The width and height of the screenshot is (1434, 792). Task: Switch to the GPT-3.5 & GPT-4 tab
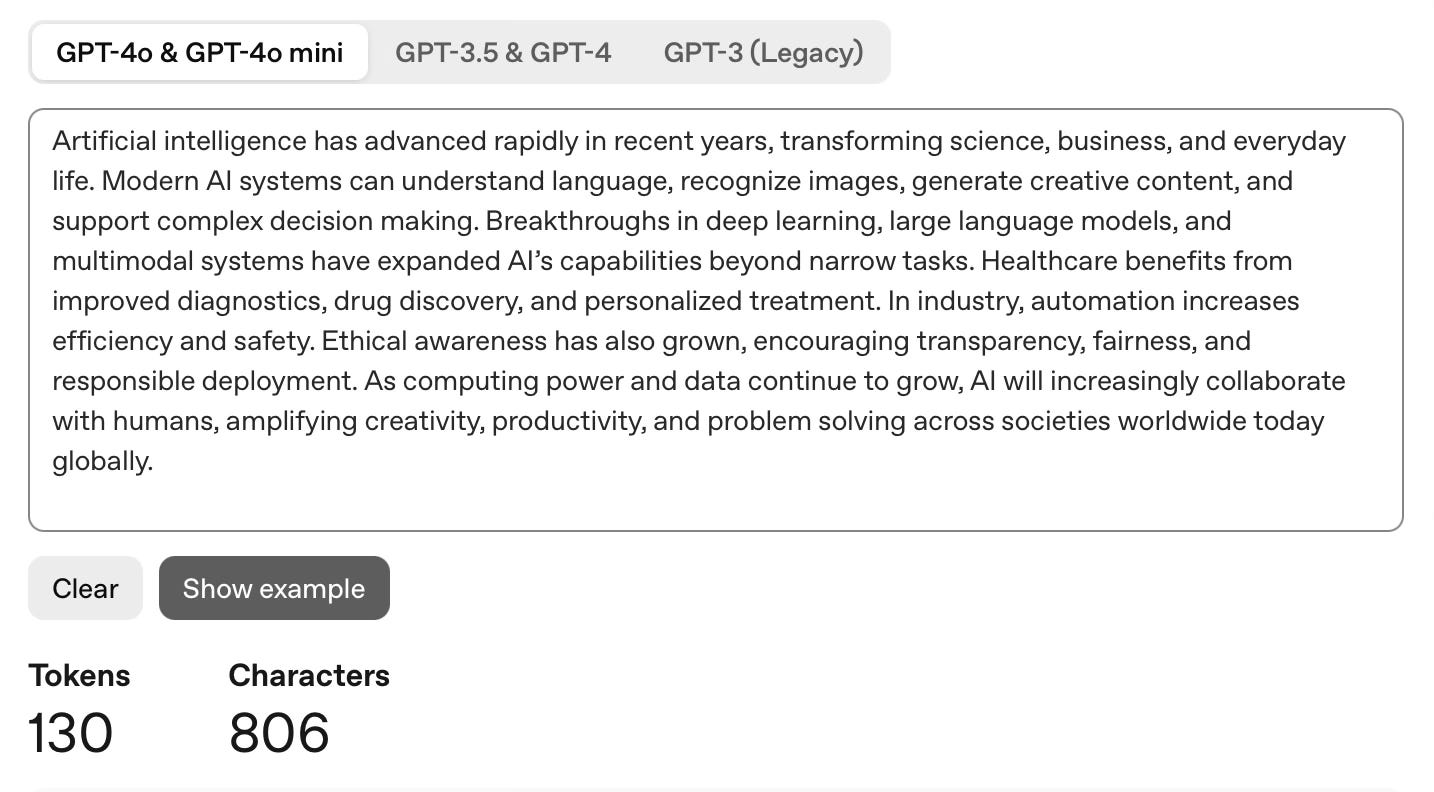tap(503, 51)
